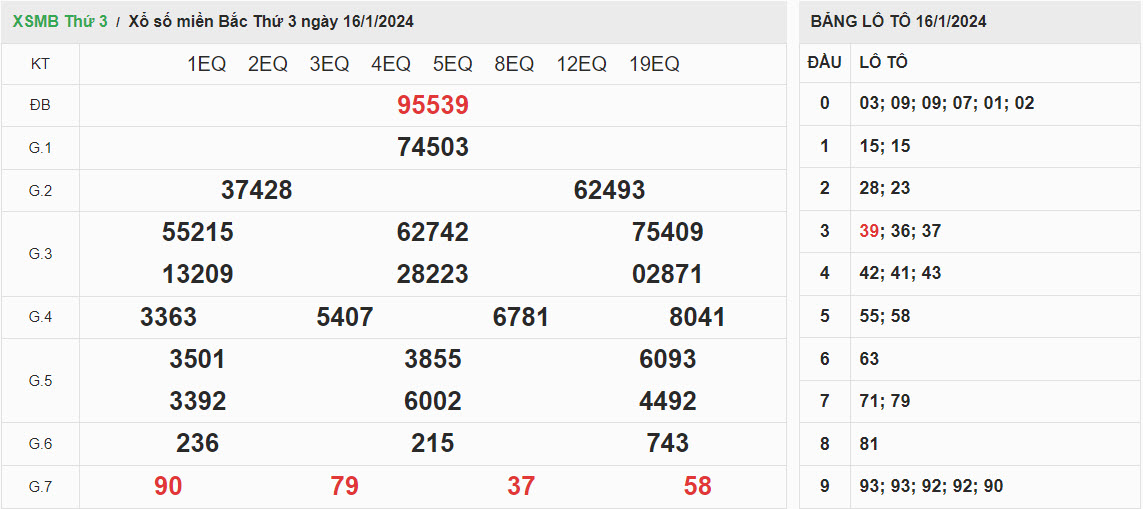Click the BẢNG LÔ TÔ 16/1/2024 header
This screenshot has height=509, width=1143.
pos(898,21)
